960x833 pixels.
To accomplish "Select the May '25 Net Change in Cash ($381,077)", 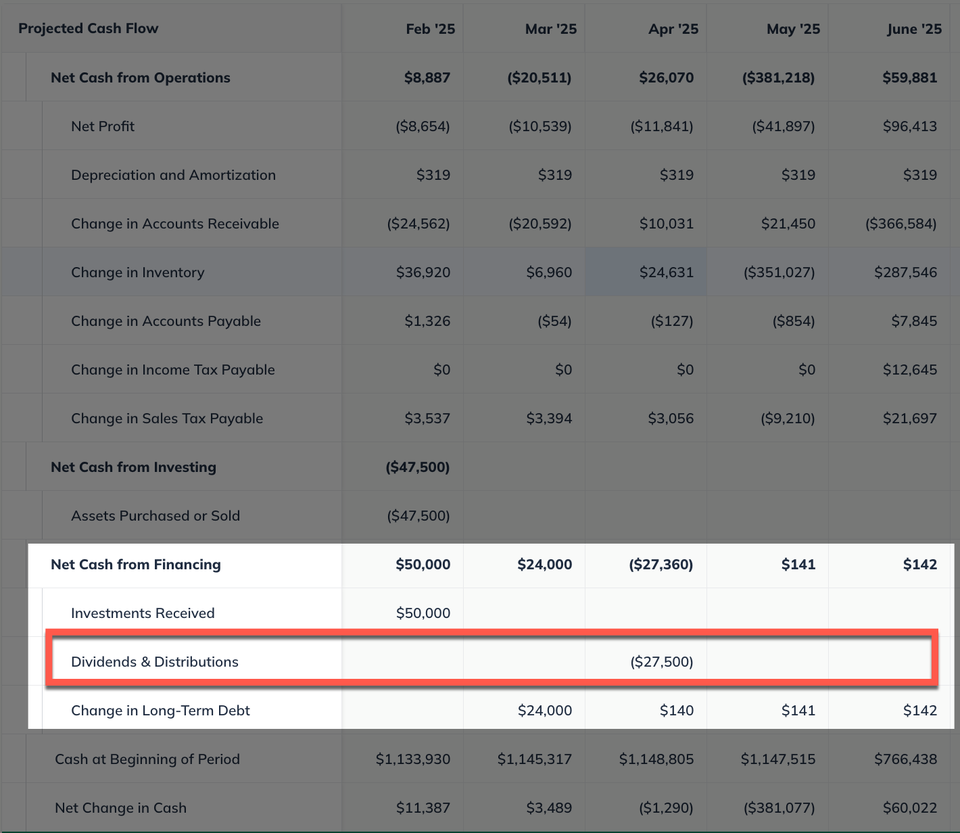I will (779, 808).
